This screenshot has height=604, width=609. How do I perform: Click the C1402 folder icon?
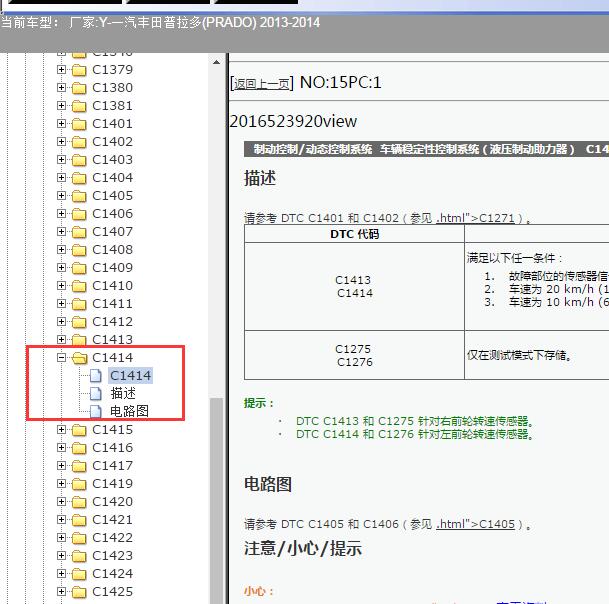(x=79, y=142)
